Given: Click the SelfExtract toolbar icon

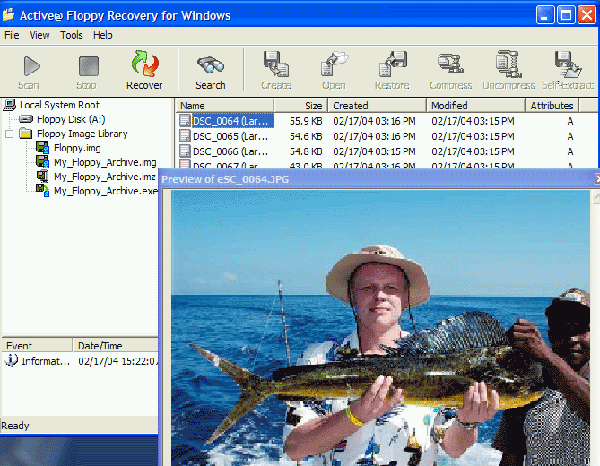Looking at the screenshot, I should pyautogui.click(x=568, y=64).
